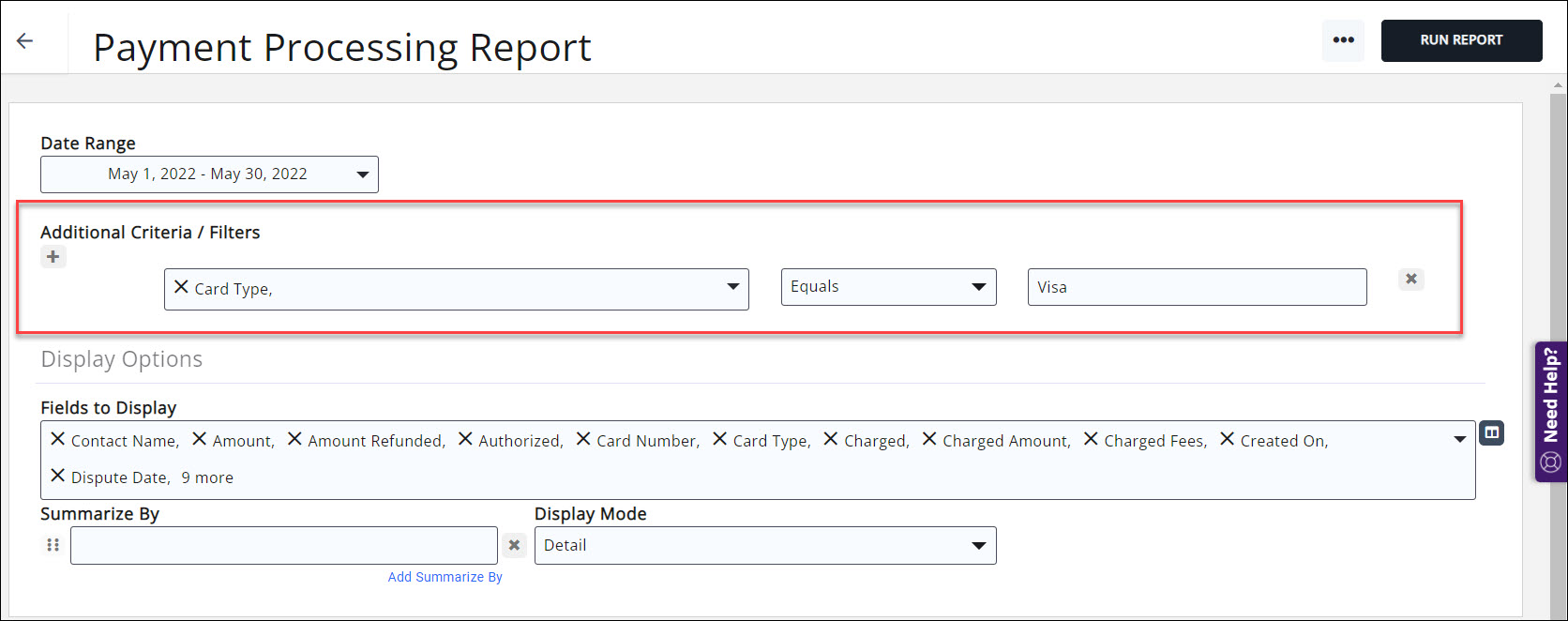
Task: Expand the Fields to Display list arrow
Action: click(x=1459, y=439)
